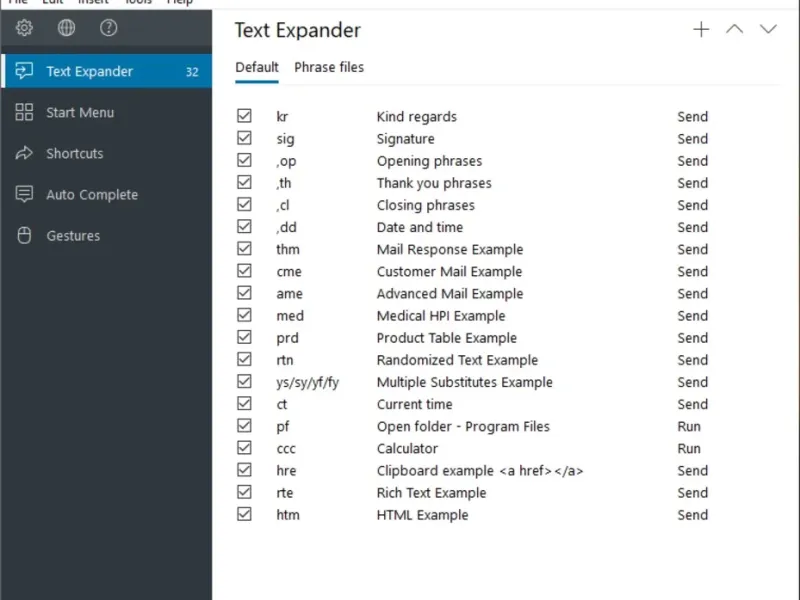The width and height of the screenshot is (800, 600).
Task: Move phrase up with up chevron
Action: (734, 30)
